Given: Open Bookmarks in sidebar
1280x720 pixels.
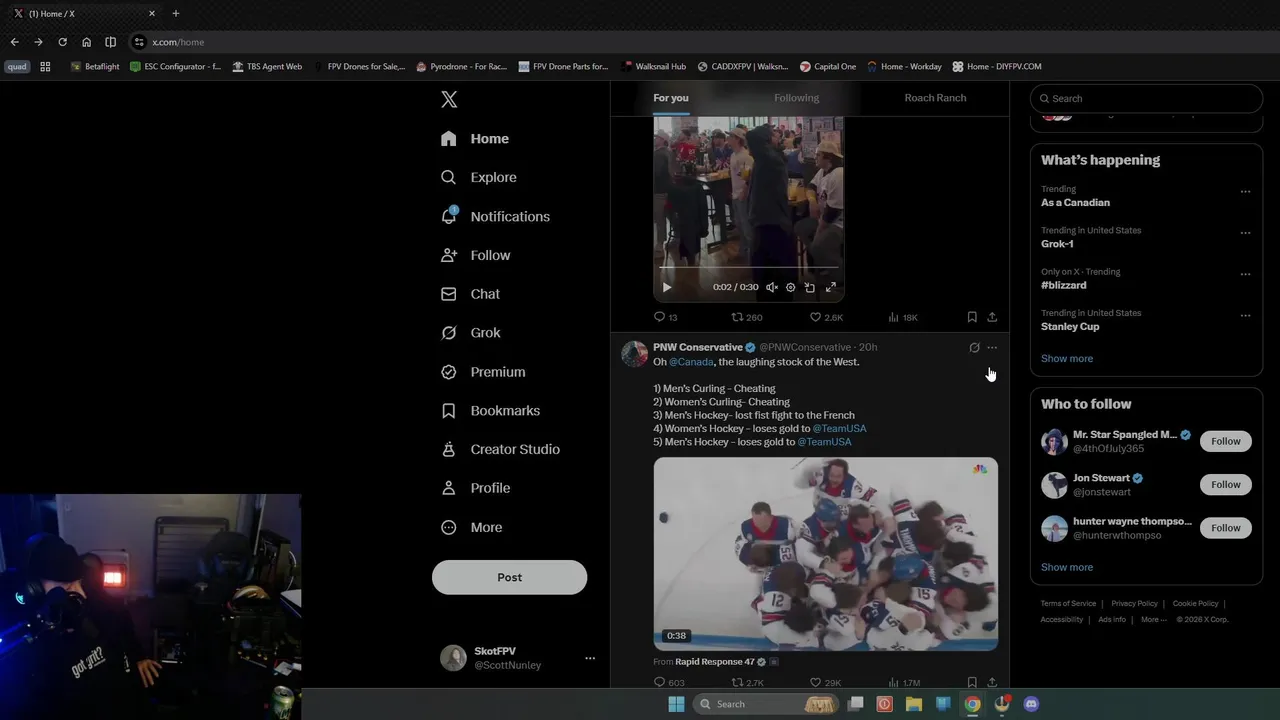Looking at the screenshot, I should click(490, 411).
